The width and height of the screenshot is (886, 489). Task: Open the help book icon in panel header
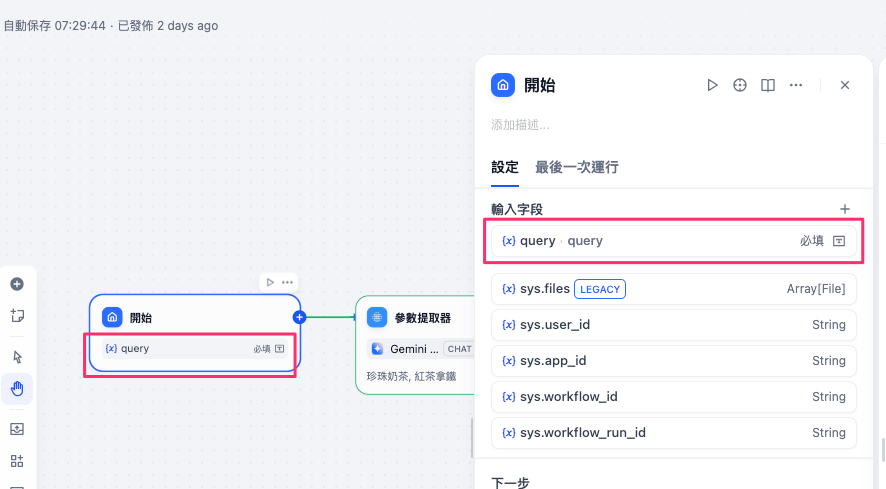click(x=768, y=85)
